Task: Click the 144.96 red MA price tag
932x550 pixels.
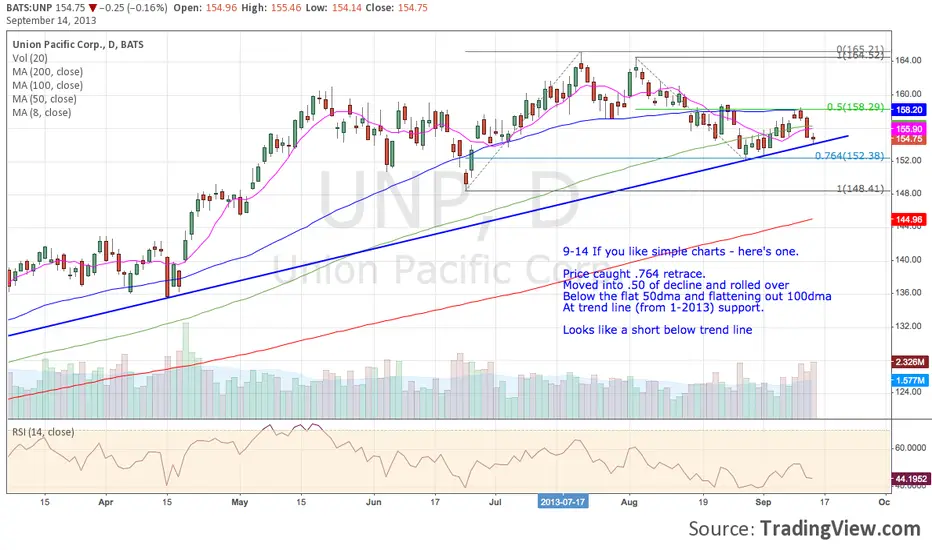Action: [x=908, y=219]
